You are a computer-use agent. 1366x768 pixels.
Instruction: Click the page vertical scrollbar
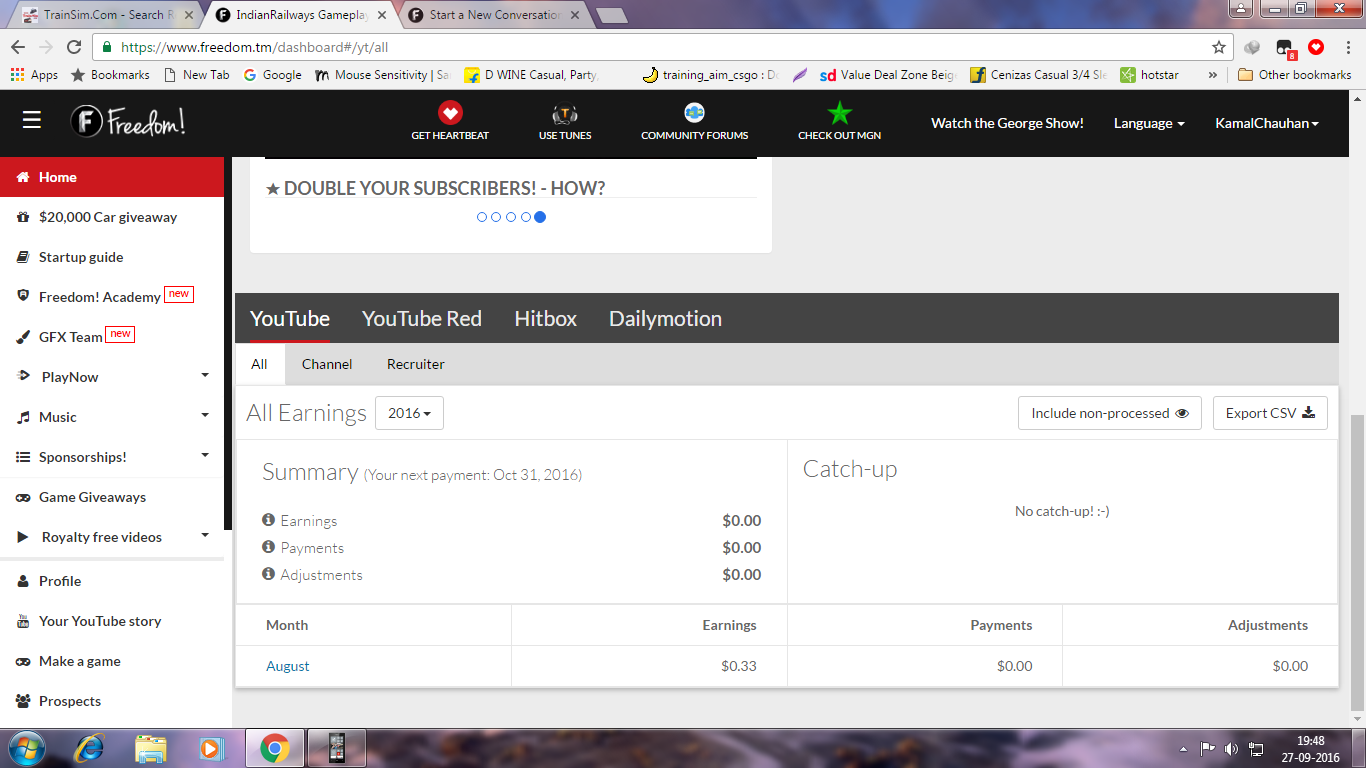(x=1357, y=562)
